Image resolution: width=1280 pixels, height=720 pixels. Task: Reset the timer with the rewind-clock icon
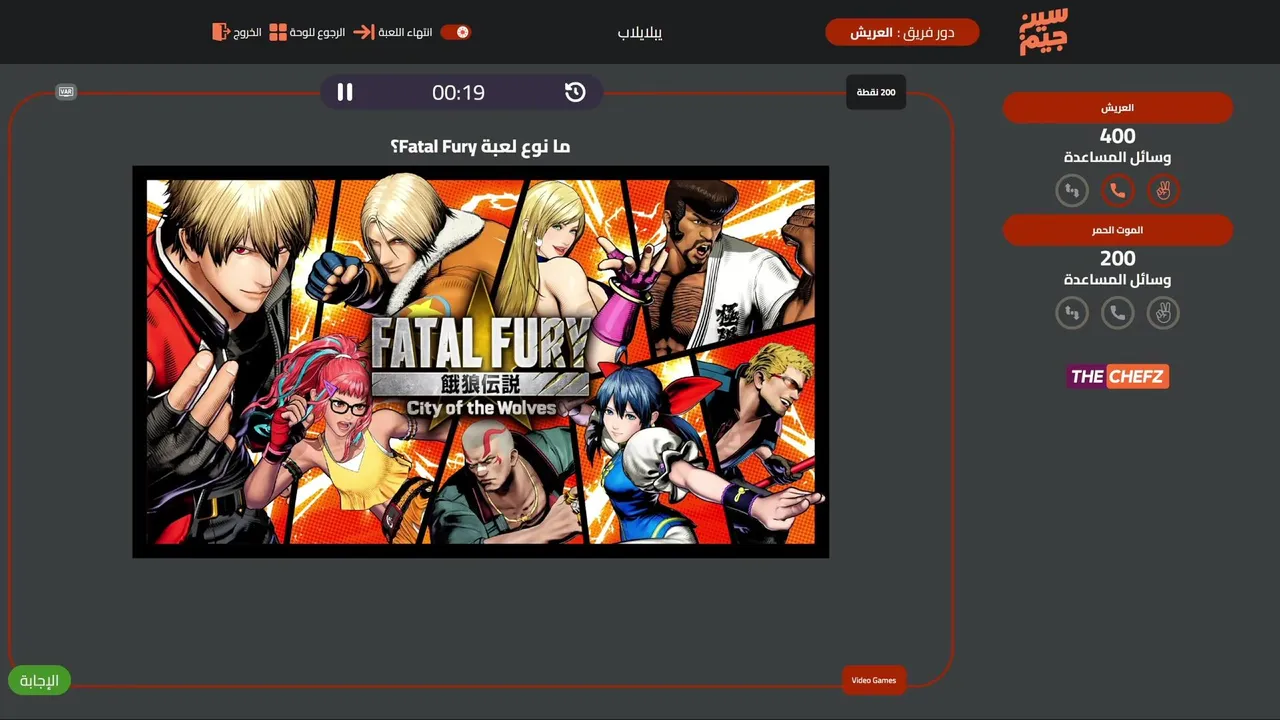pos(575,92)
